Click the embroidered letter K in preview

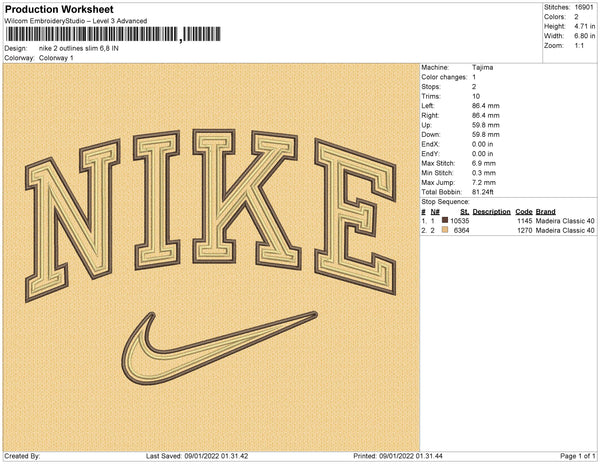coord(247,199)
